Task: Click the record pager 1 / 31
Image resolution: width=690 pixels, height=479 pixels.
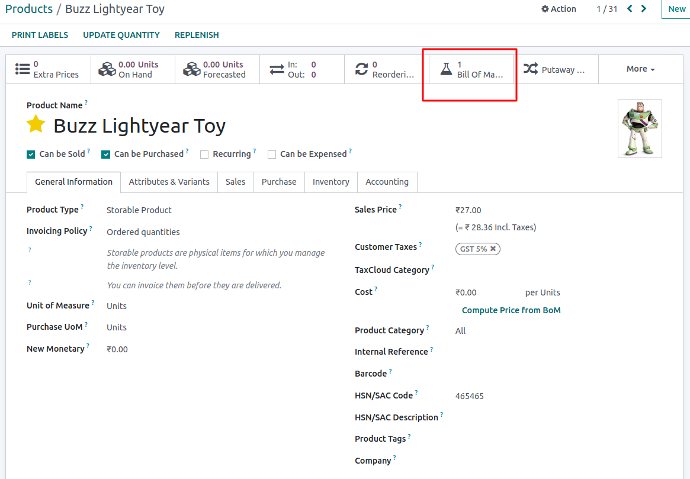Action: coord(607,9)
